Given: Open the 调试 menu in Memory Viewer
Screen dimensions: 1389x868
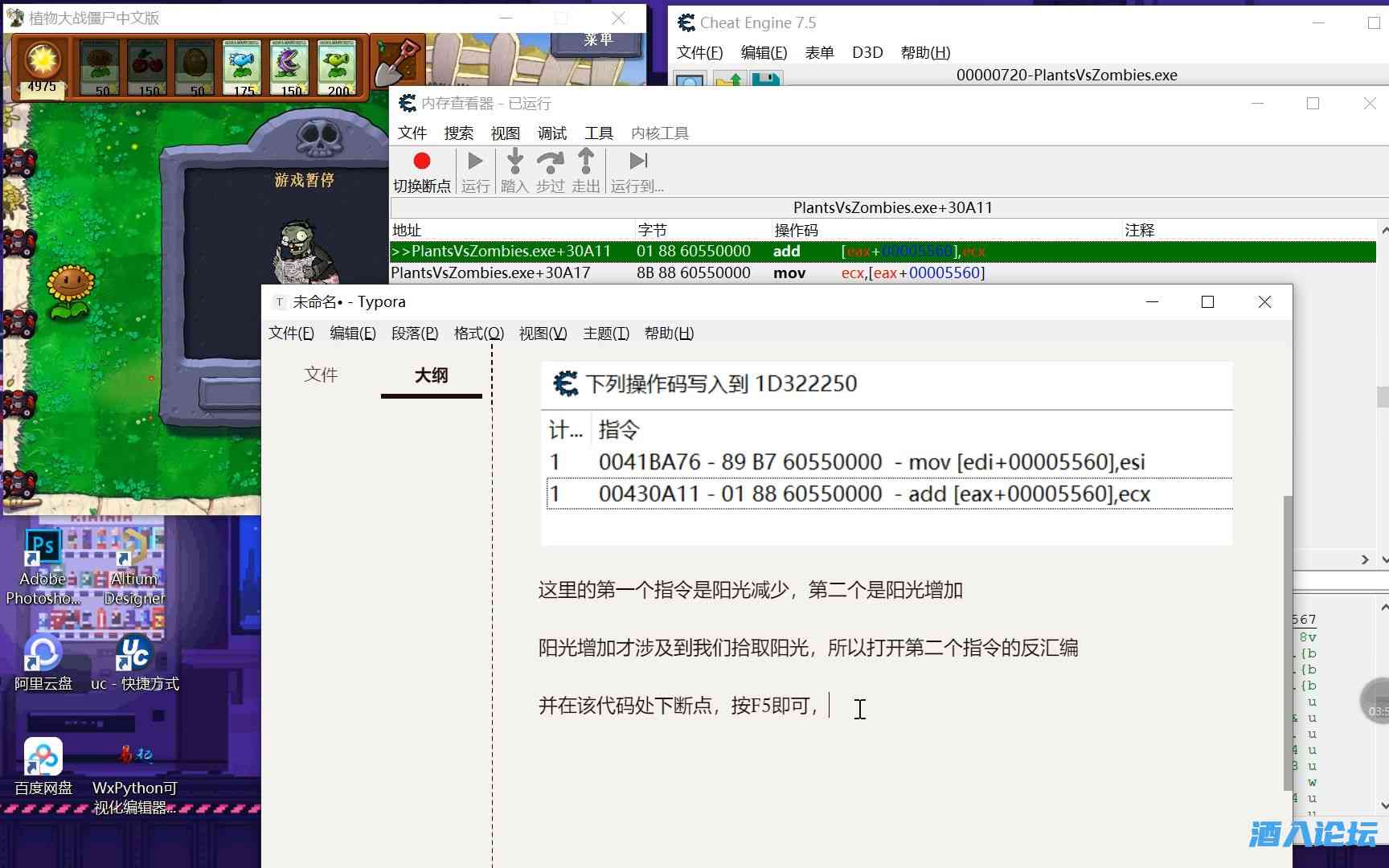Looking at the screenshot, I should pos(551,133).
